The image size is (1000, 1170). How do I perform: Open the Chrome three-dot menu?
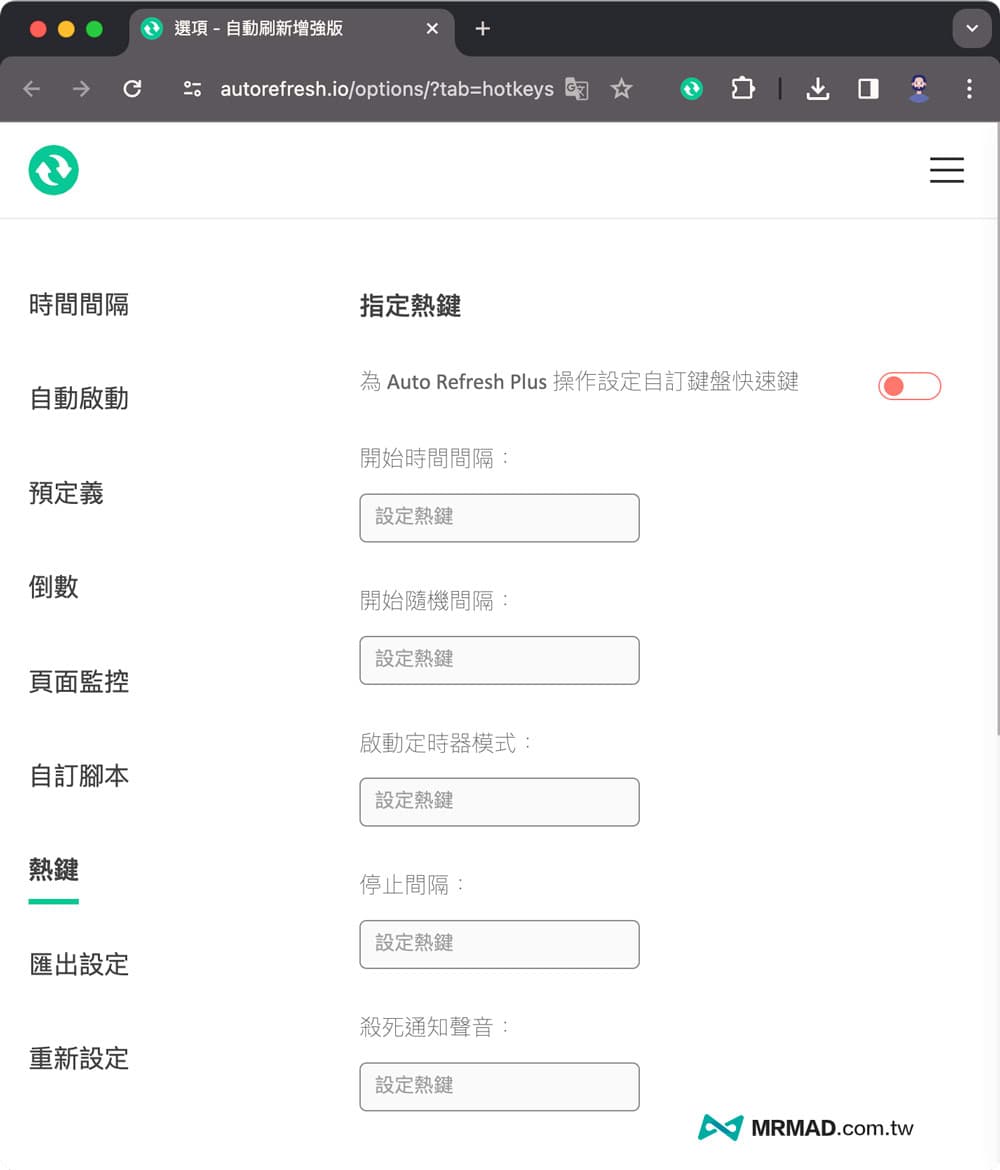click(x=969, y=90)
